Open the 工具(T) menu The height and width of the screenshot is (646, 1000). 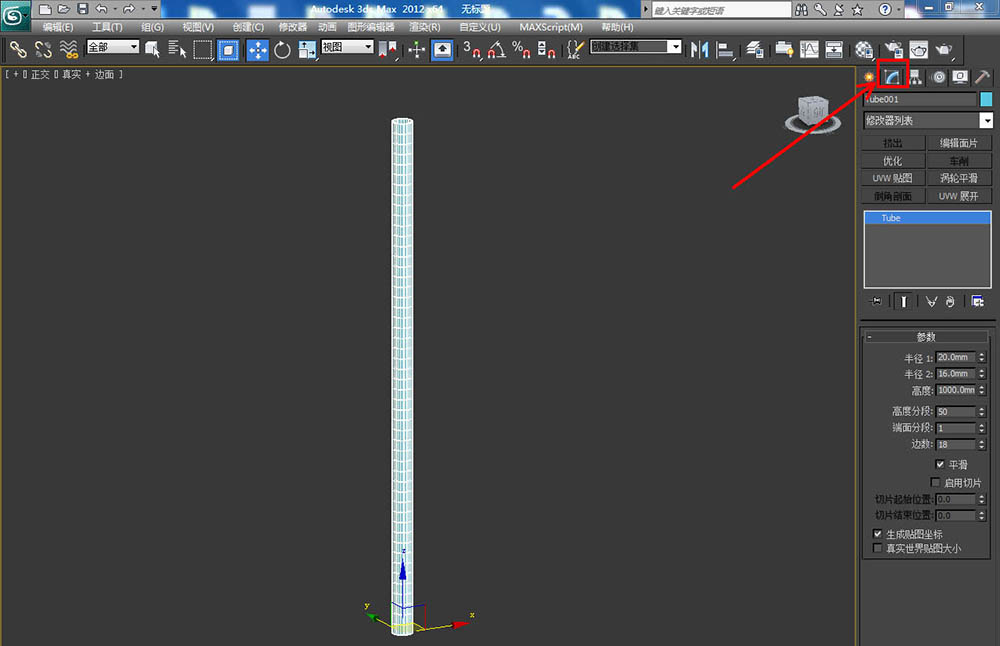click(107, 27)
